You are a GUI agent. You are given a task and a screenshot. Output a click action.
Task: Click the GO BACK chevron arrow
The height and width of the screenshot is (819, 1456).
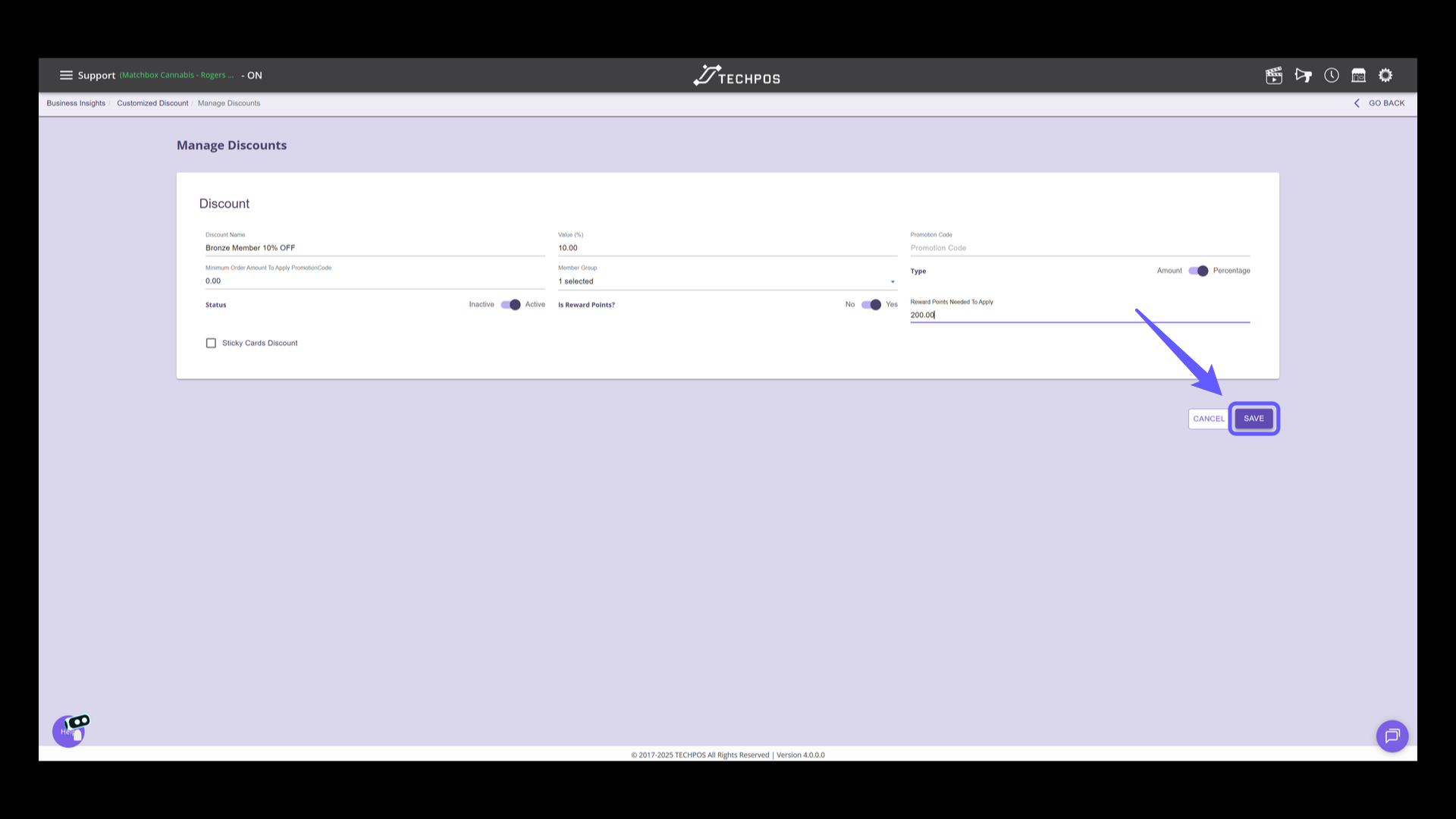click(x=1357, y=103)
